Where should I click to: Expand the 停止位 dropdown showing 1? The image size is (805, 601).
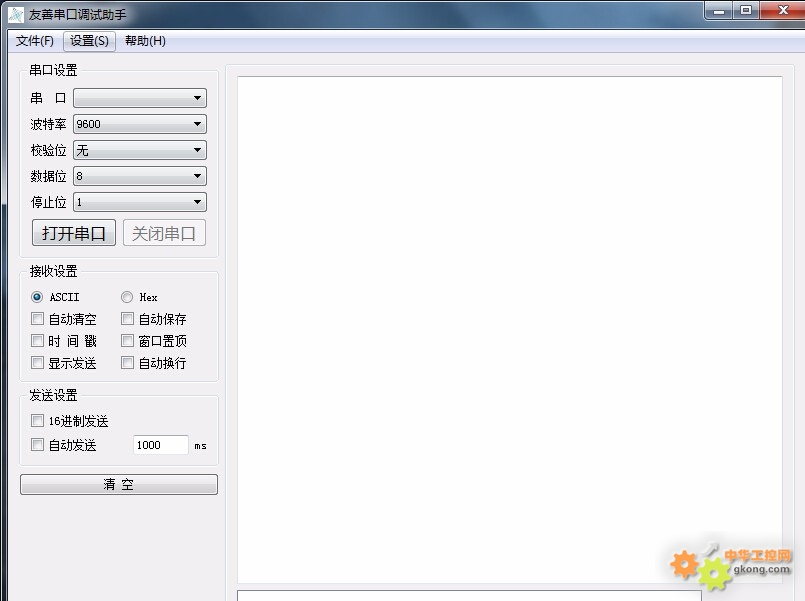tap(140, 202)
